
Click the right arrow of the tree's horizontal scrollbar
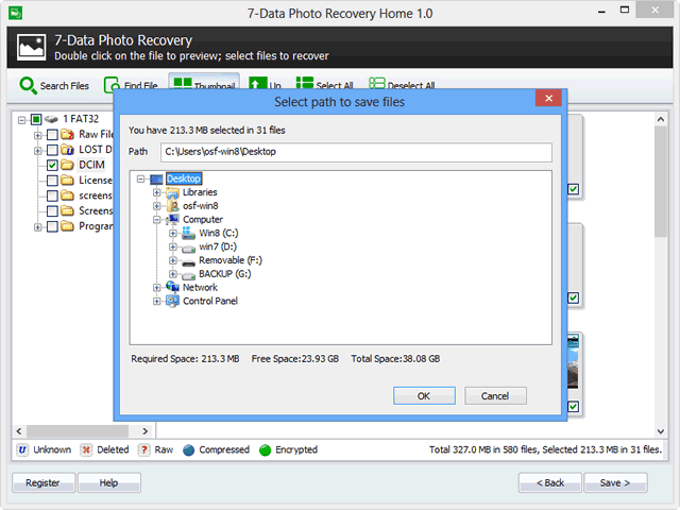click(146, 431)
